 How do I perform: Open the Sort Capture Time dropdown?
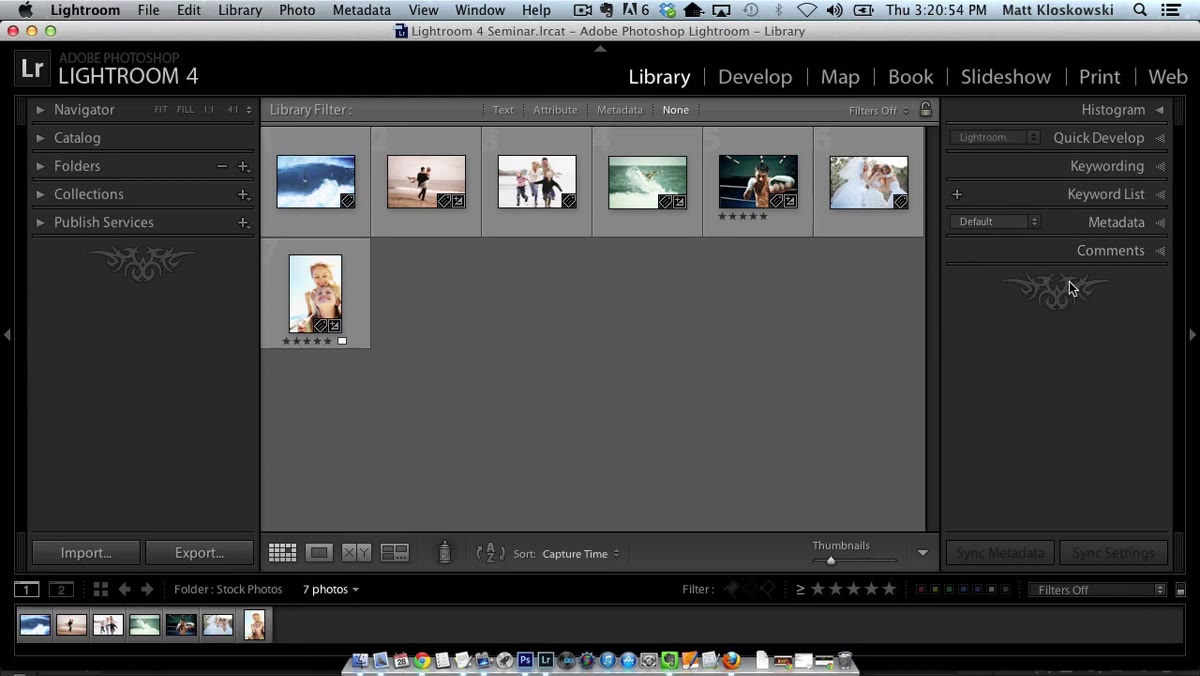click(581, 554)
